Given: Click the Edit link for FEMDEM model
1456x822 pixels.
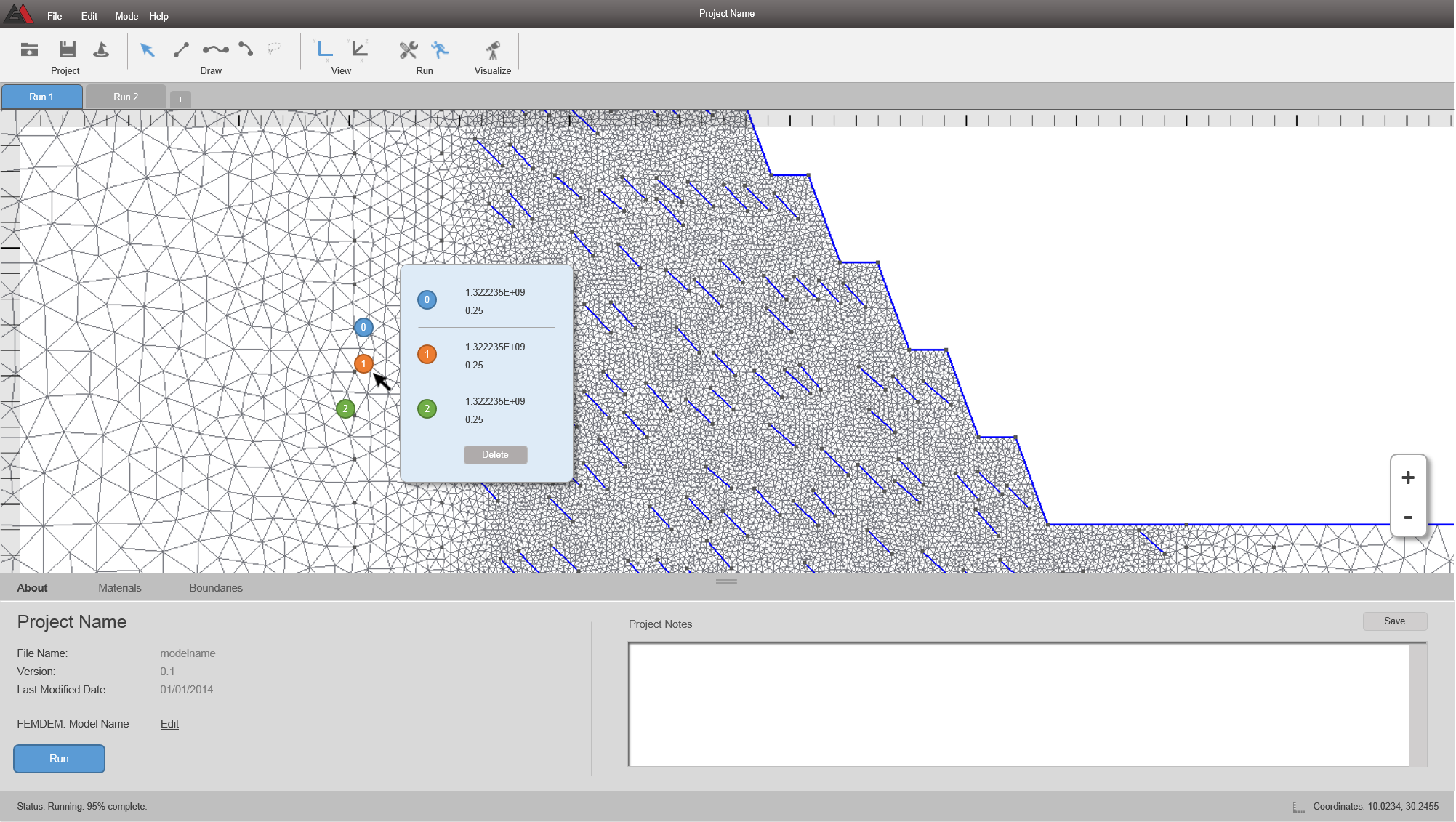Looking at the screenshot, I should [169, 724].
